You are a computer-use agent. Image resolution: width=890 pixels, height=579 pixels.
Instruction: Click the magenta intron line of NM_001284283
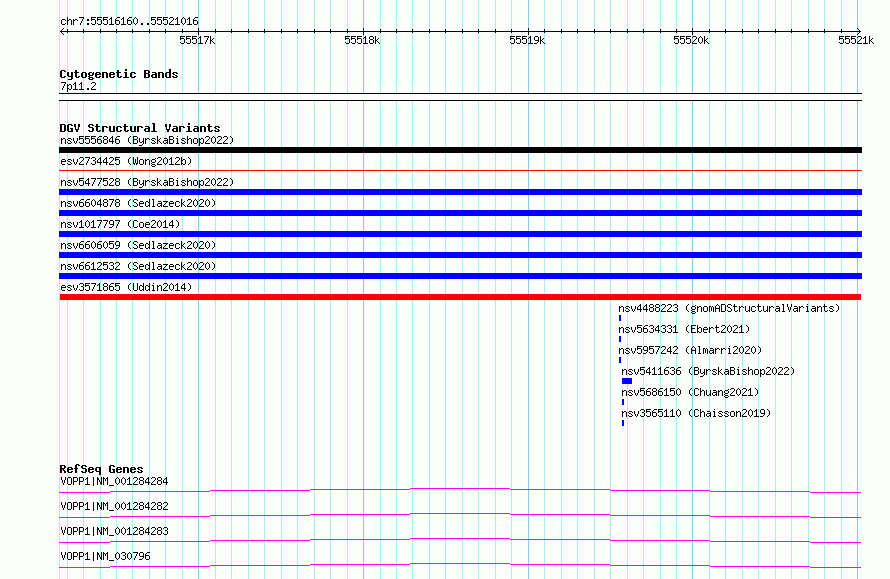coord(460,540)
